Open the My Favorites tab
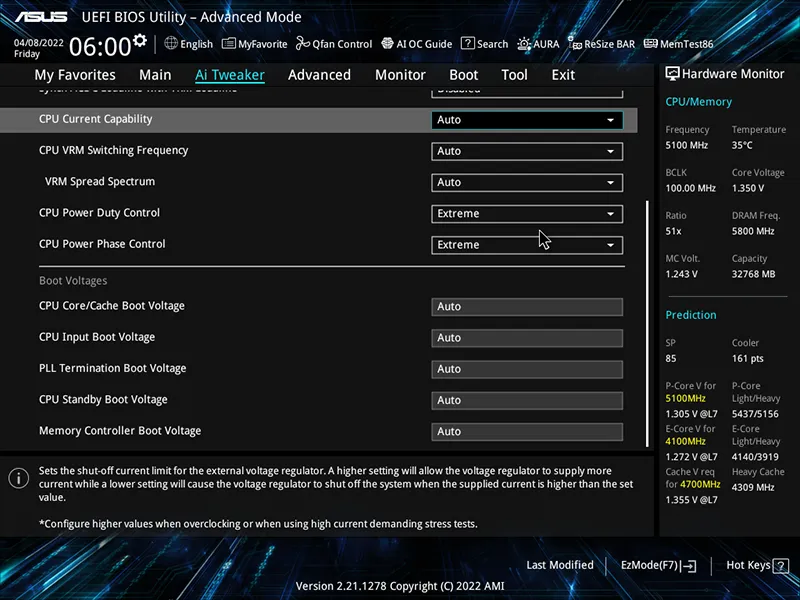Viewport: 800px width, 600px height. (x=75, y=75)
